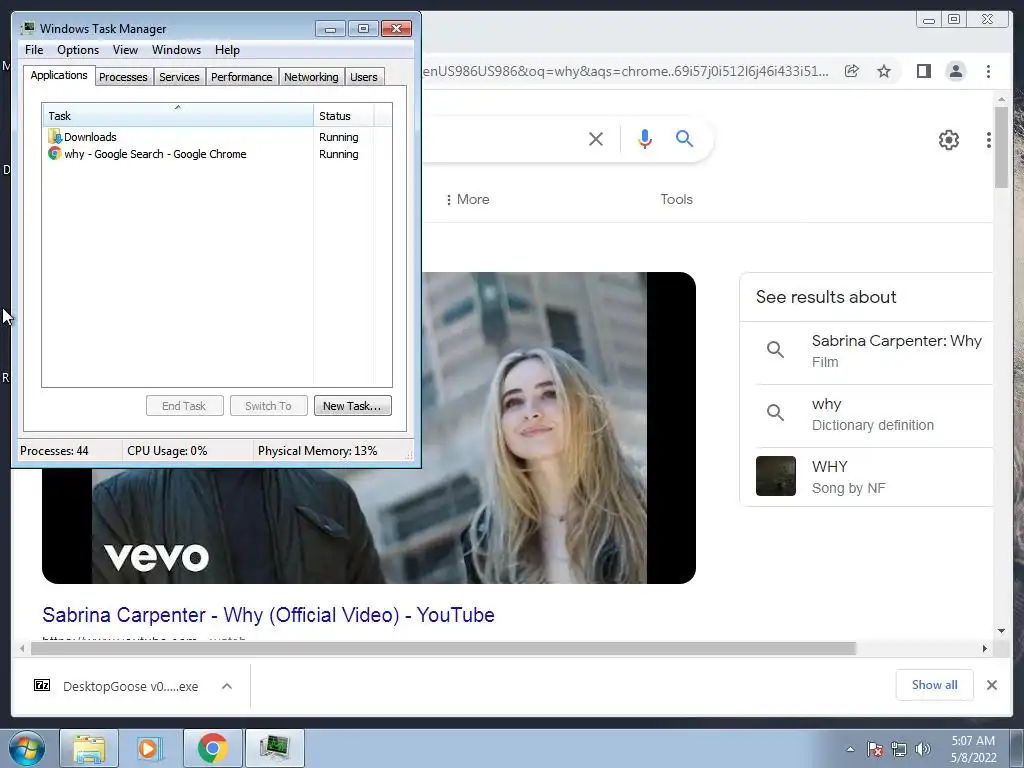This screenshot has height=768, width=1024.
Task: Select the Applications tab
Action: click(59, 75)
